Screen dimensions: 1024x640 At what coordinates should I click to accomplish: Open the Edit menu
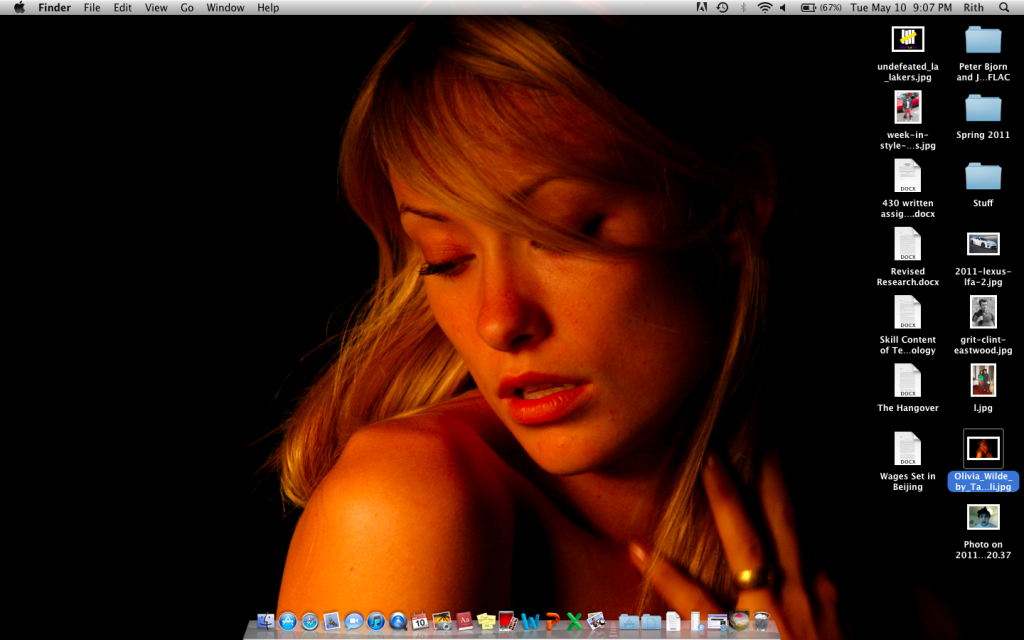tap(122, 8)
